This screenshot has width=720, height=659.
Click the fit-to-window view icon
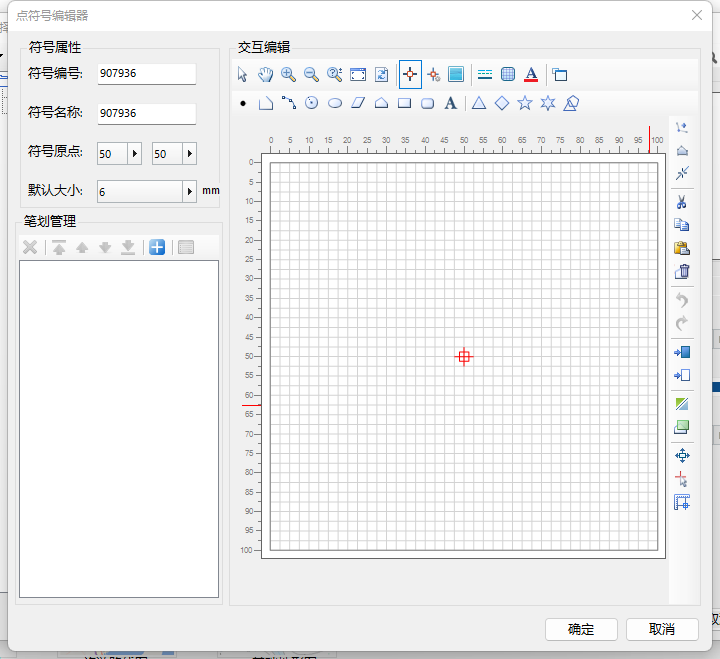click(x=358, y=74)
